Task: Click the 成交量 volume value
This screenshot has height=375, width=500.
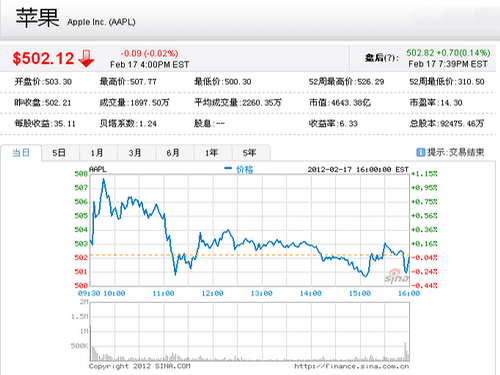Action: [135, 103]
